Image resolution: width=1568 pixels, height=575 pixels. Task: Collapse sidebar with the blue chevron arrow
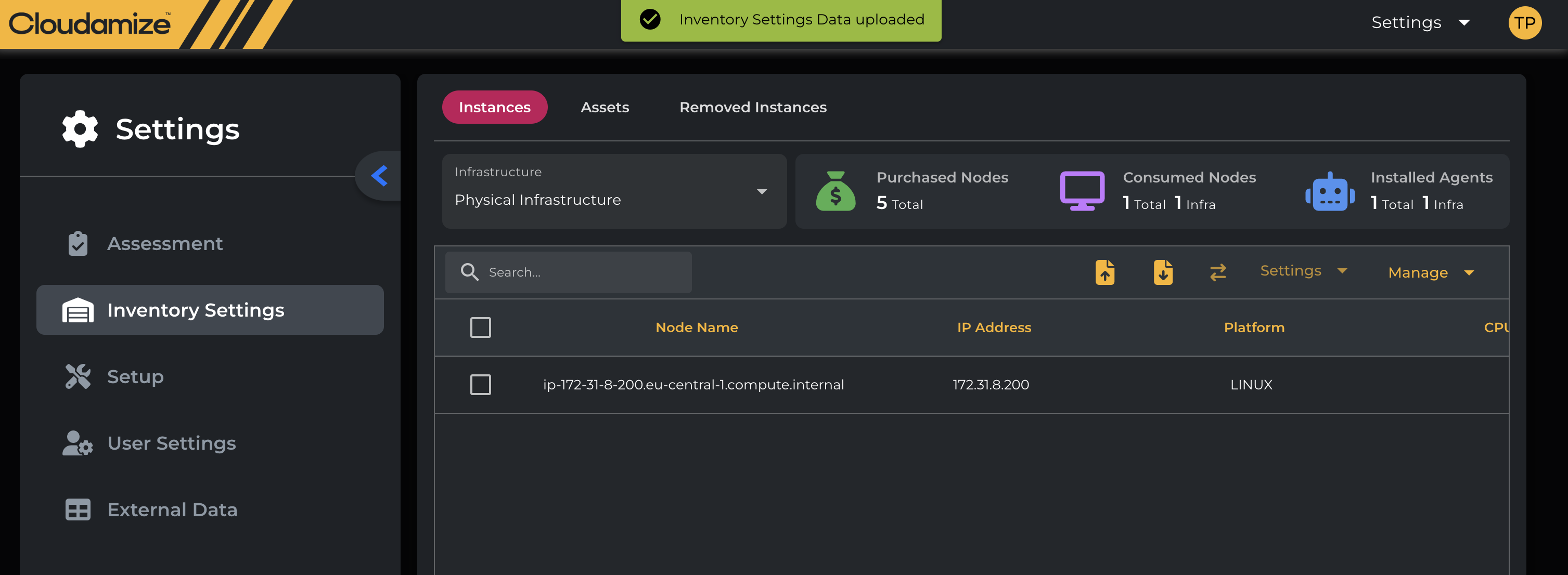[379, 176]
